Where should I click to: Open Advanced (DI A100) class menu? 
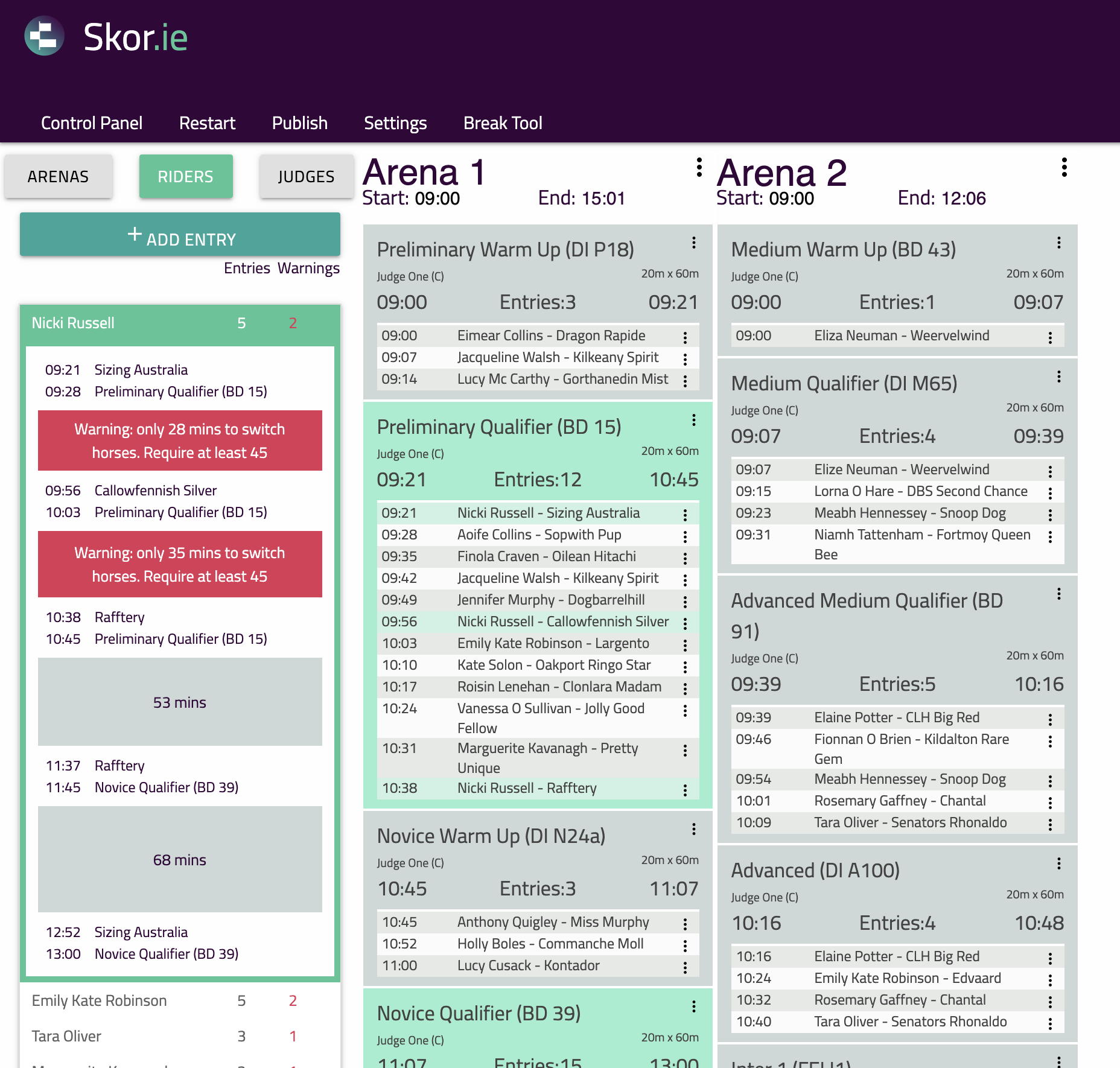coord(1058,863)
